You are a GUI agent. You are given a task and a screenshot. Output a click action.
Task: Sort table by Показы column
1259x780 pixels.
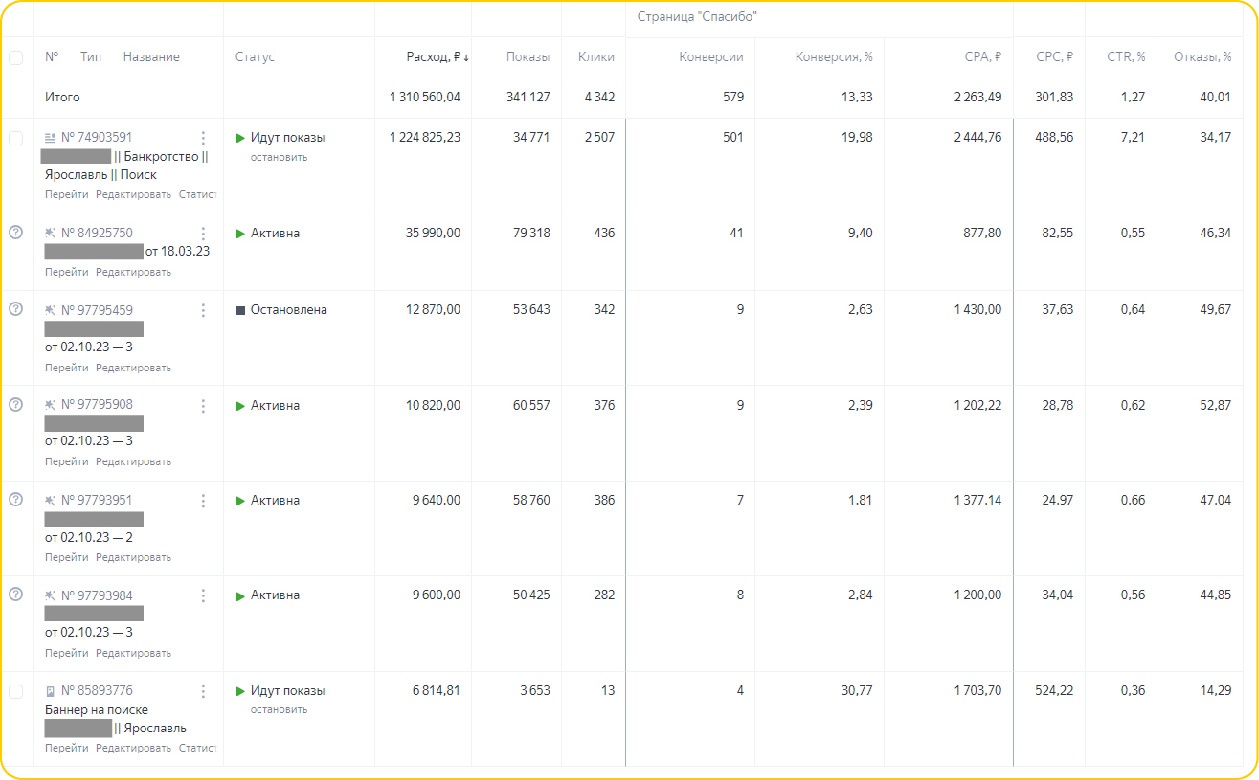[528, 57]
